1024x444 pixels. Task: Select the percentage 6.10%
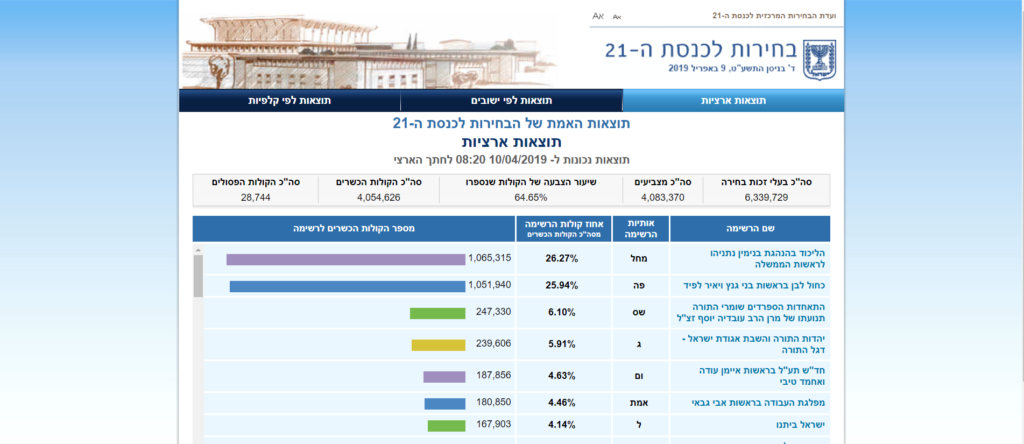click(x=562, y=313)
